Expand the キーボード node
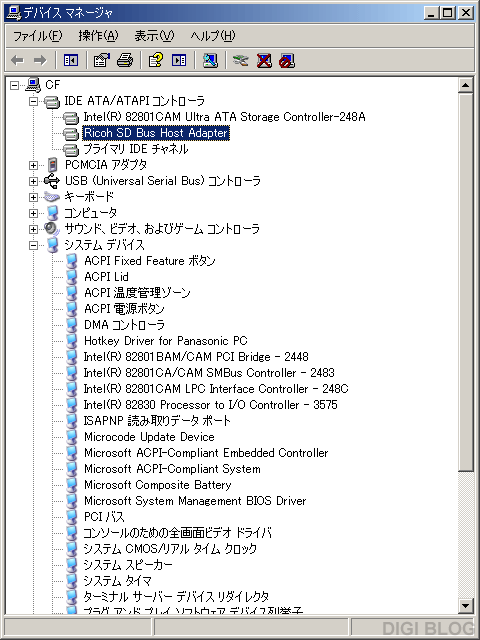The height and width of the screenshot is (640, 480). click(x=33, y=197)
